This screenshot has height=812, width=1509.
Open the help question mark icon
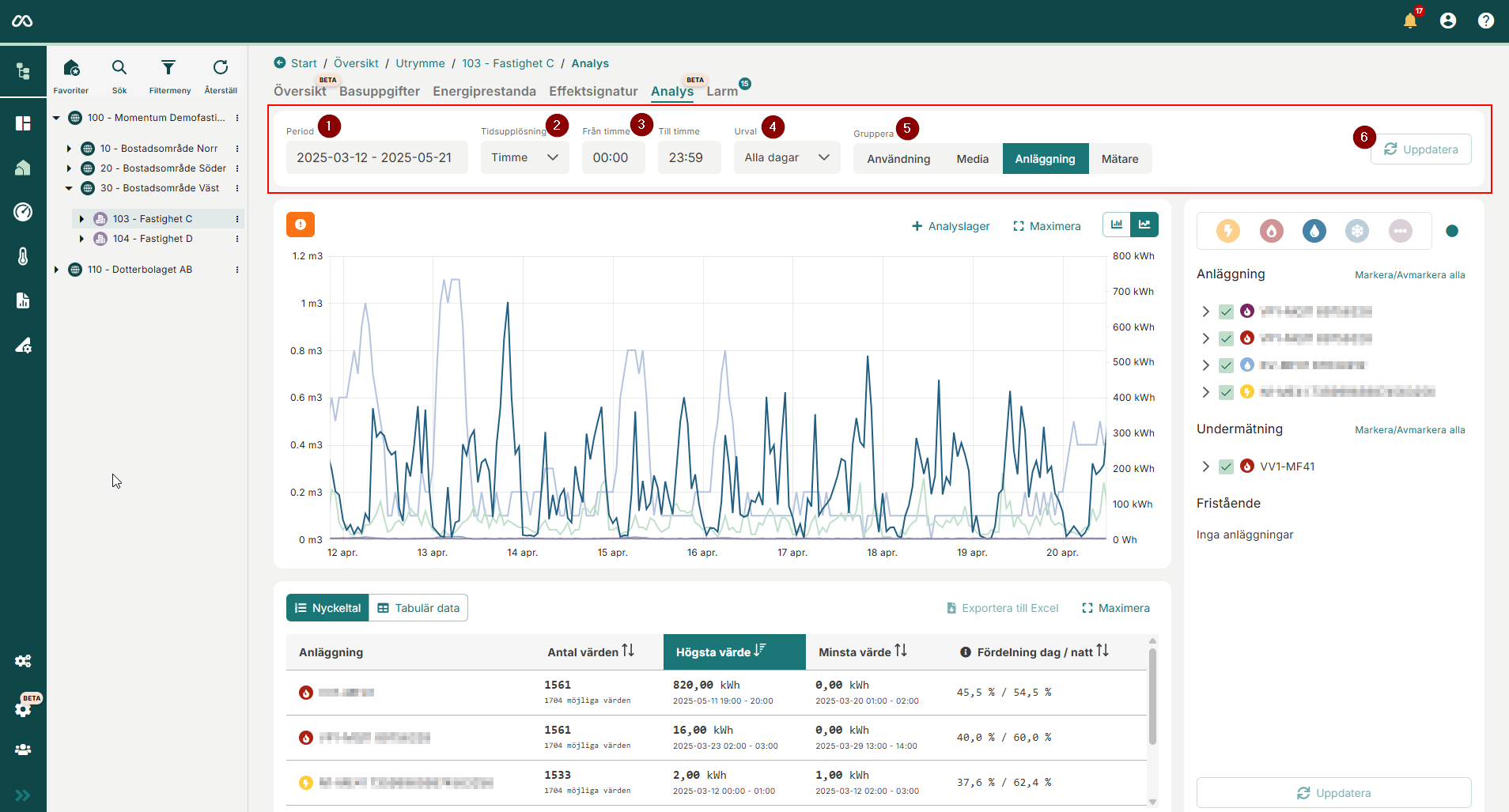[1486, 21]
